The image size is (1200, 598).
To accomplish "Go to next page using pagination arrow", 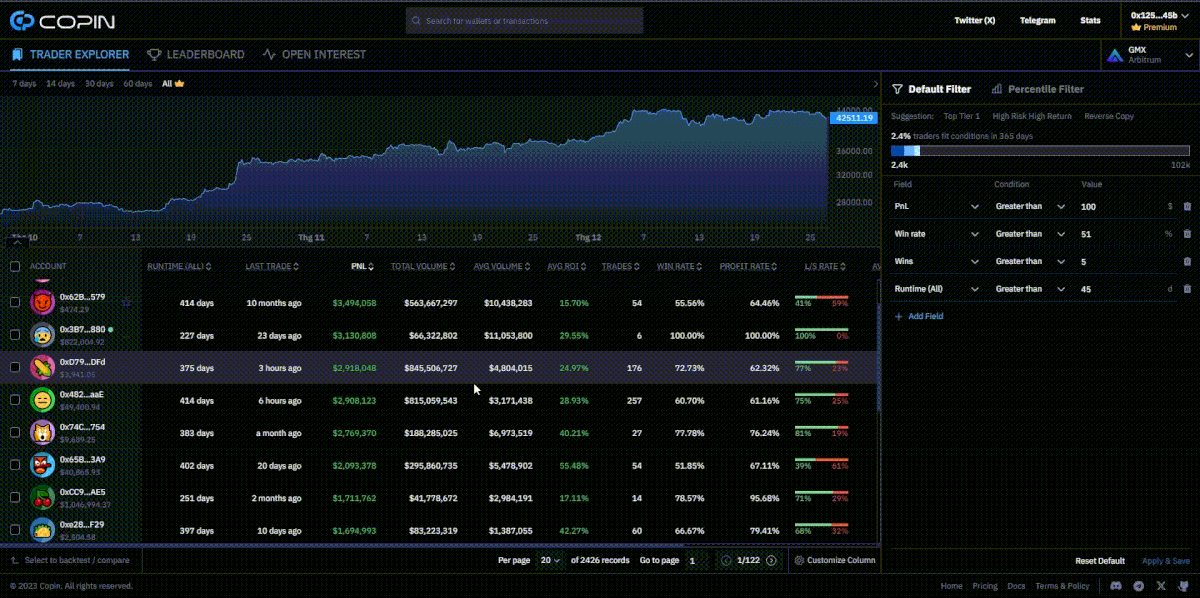I will (x=771, y=560).
